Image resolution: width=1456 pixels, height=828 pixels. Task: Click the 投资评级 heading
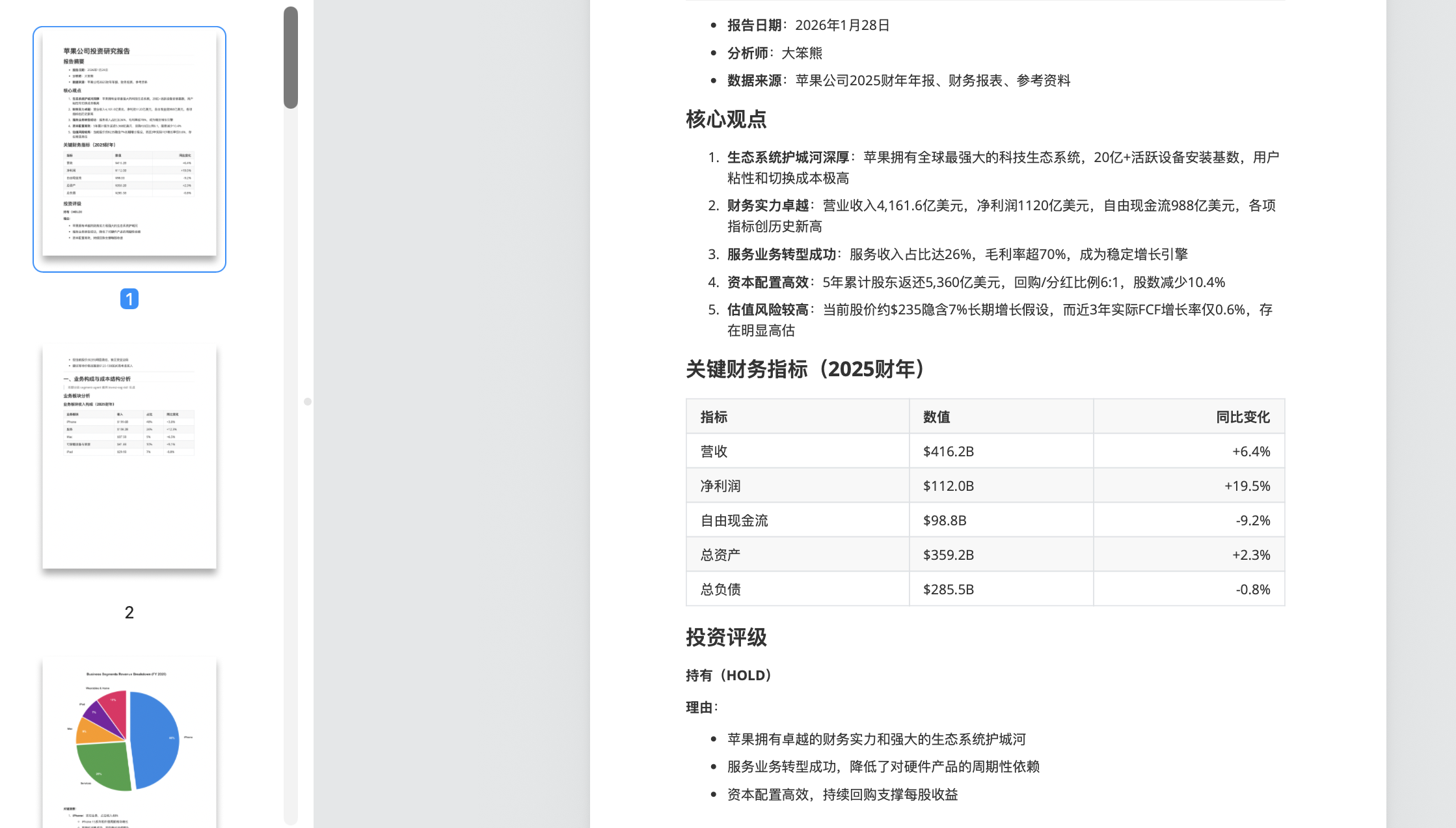pyautogui.click(x=726, y=637)
